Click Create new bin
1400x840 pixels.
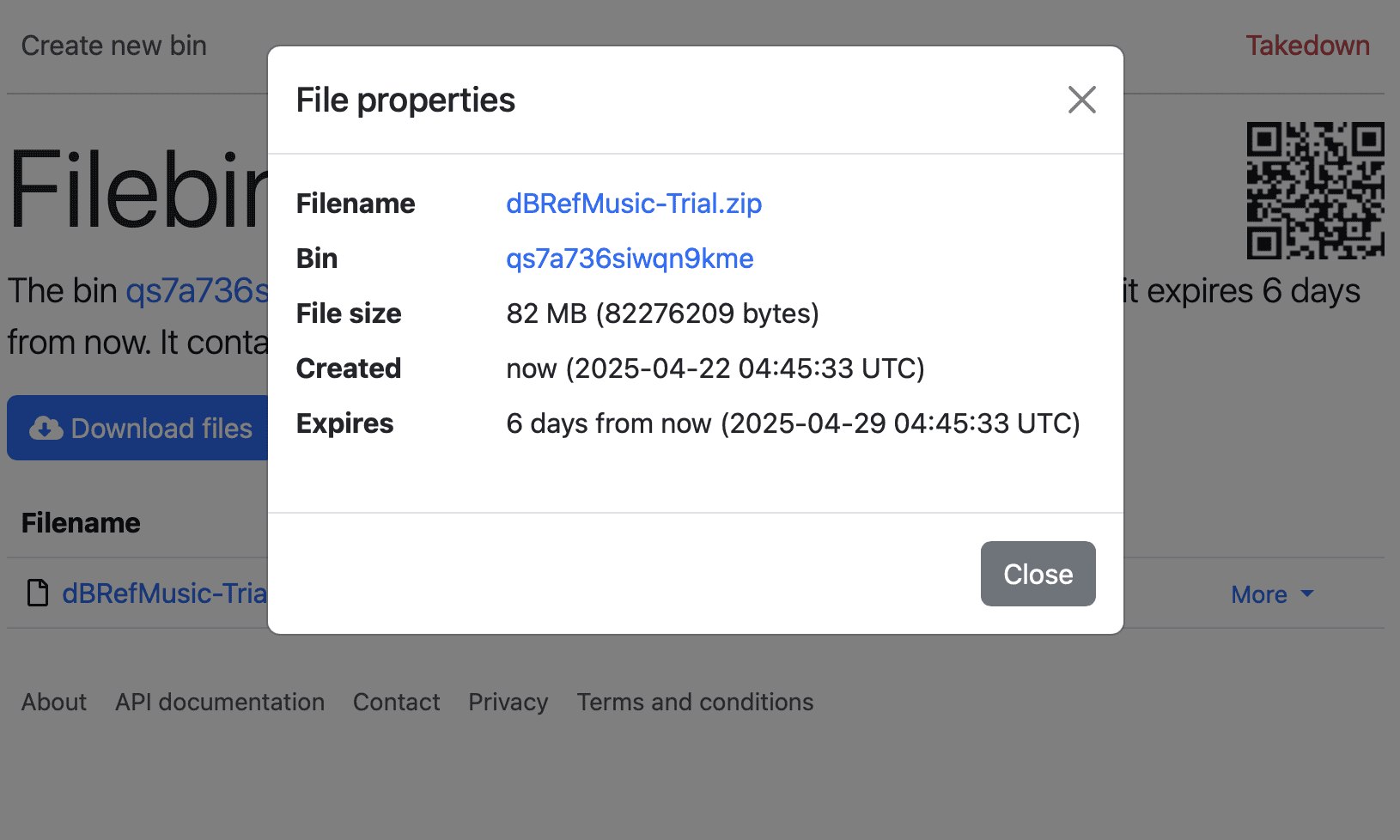click(x=114, y=46)
